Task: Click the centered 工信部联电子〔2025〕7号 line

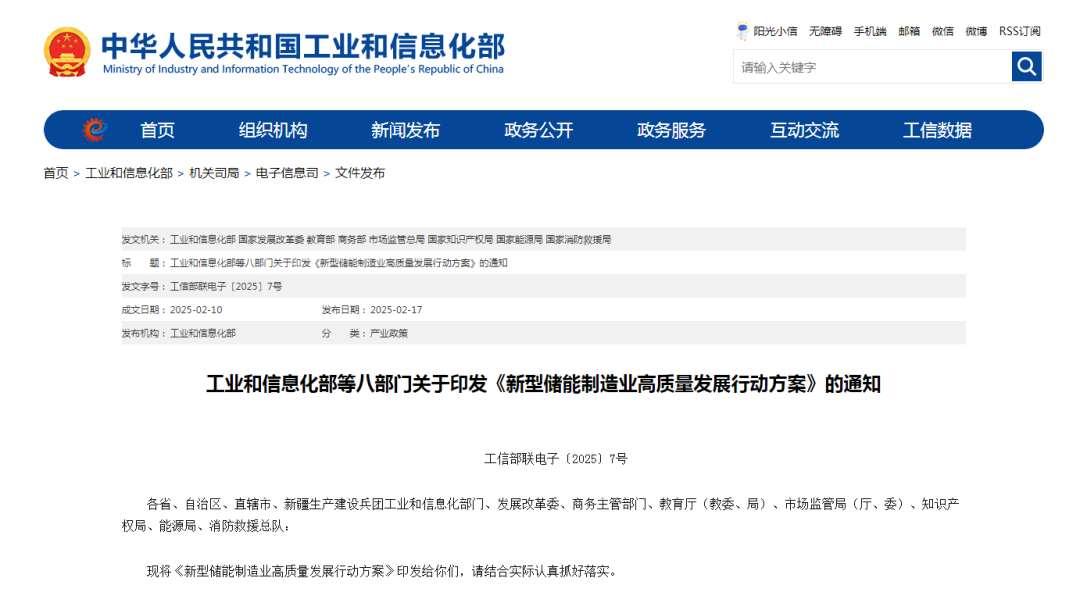Action: (x=556, y=459)
